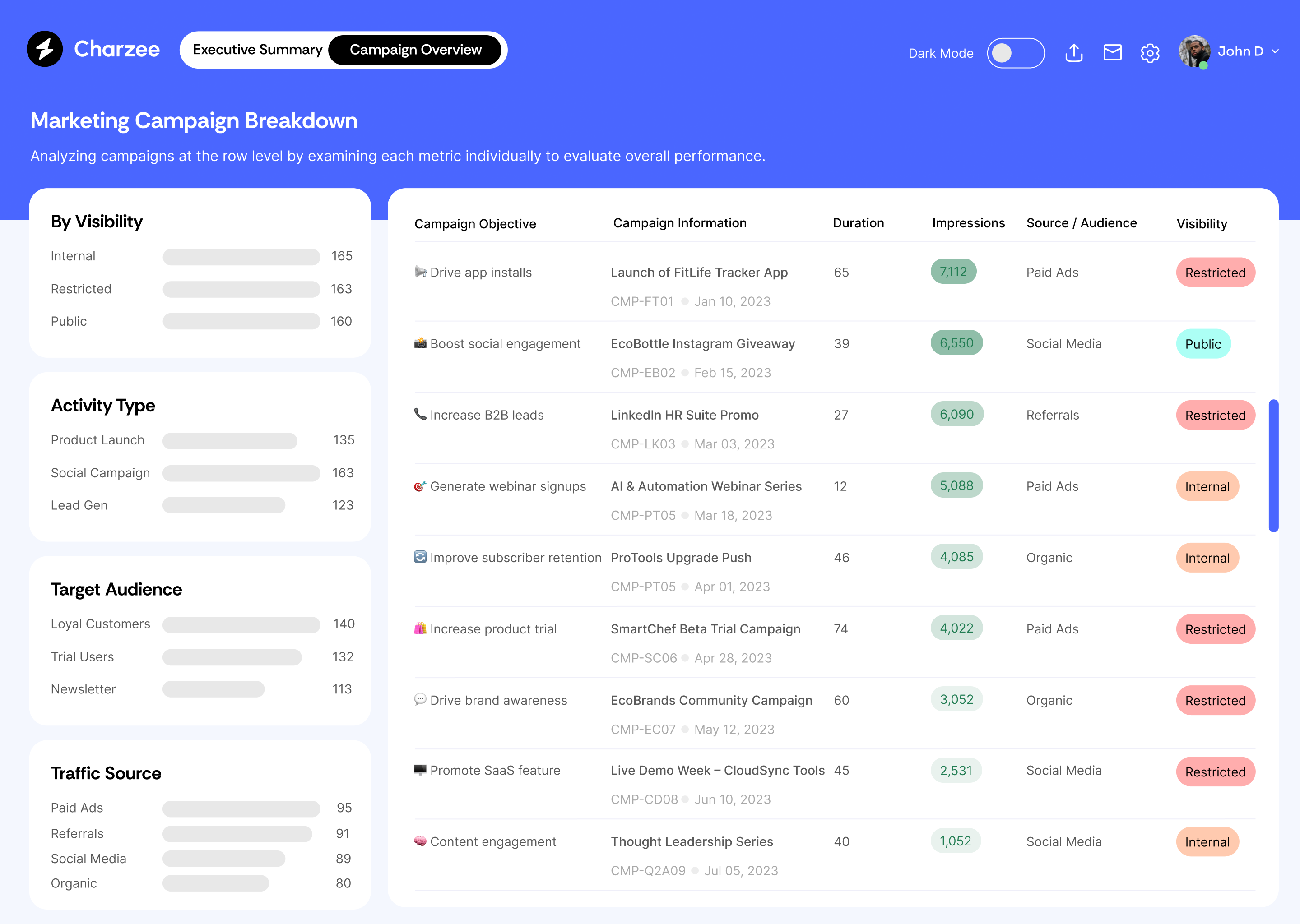Open the mail envelope icon
The height and width of the screenshot is (924, 1300).
[1112, 52]
